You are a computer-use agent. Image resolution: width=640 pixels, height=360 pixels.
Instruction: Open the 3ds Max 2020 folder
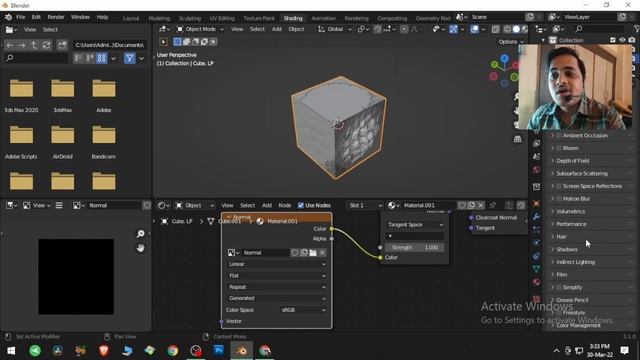click(x=21, y=96)
